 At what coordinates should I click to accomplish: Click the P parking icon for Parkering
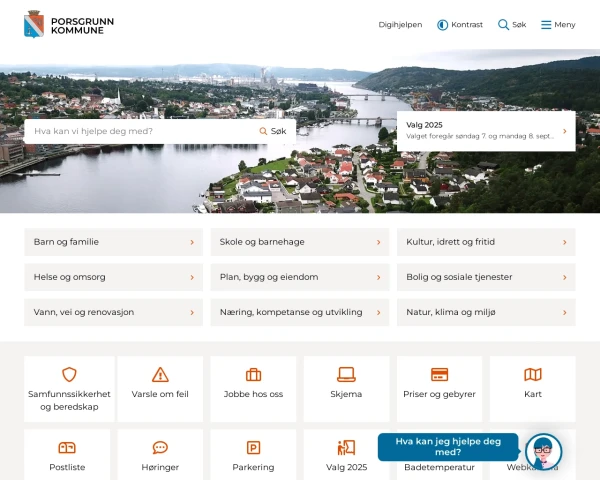[x=253, y=447]
